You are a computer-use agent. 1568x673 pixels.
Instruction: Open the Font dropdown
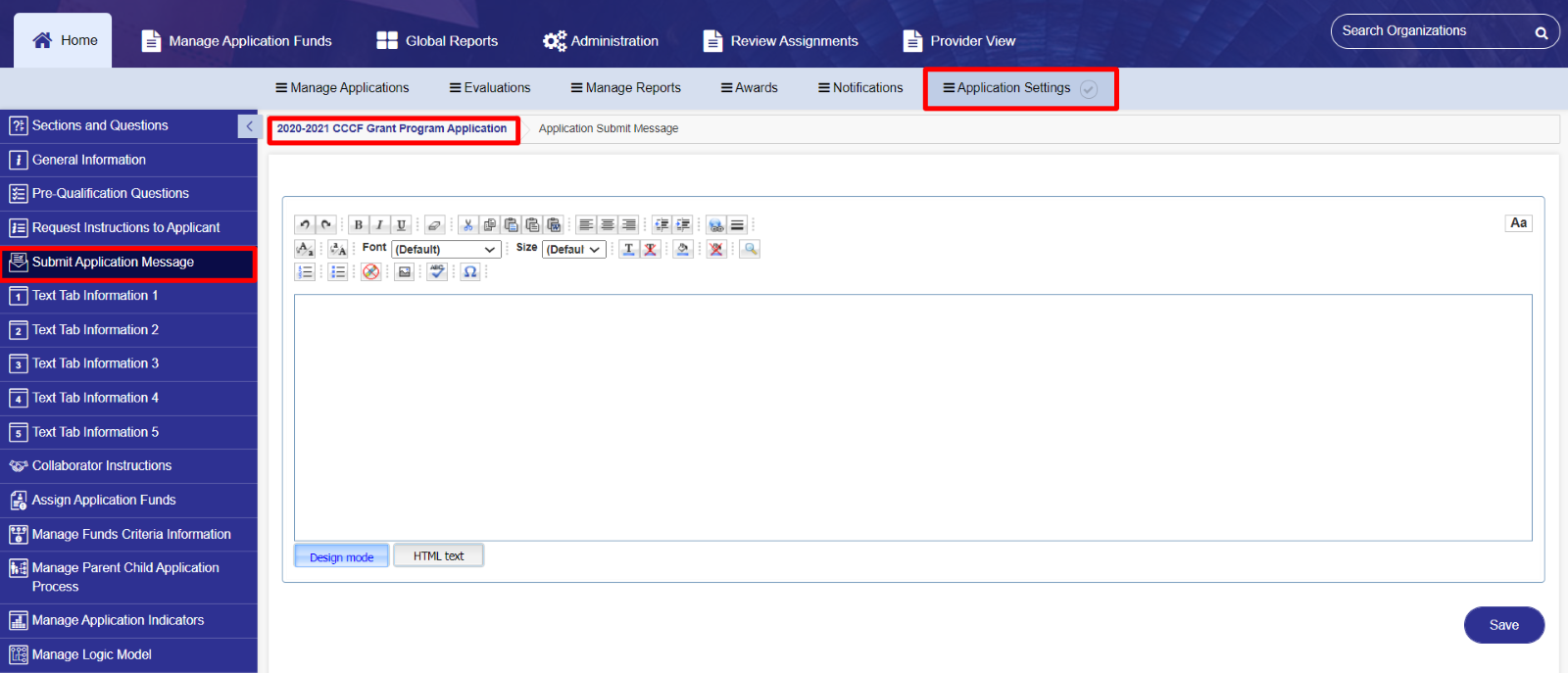click(x=446, y=249)
